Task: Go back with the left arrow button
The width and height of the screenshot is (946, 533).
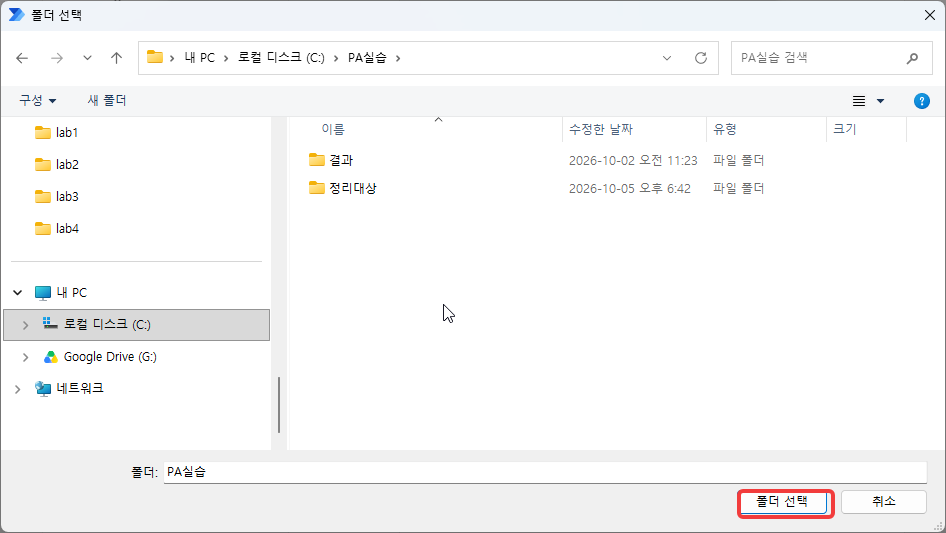Action: [x=22, y=58]
